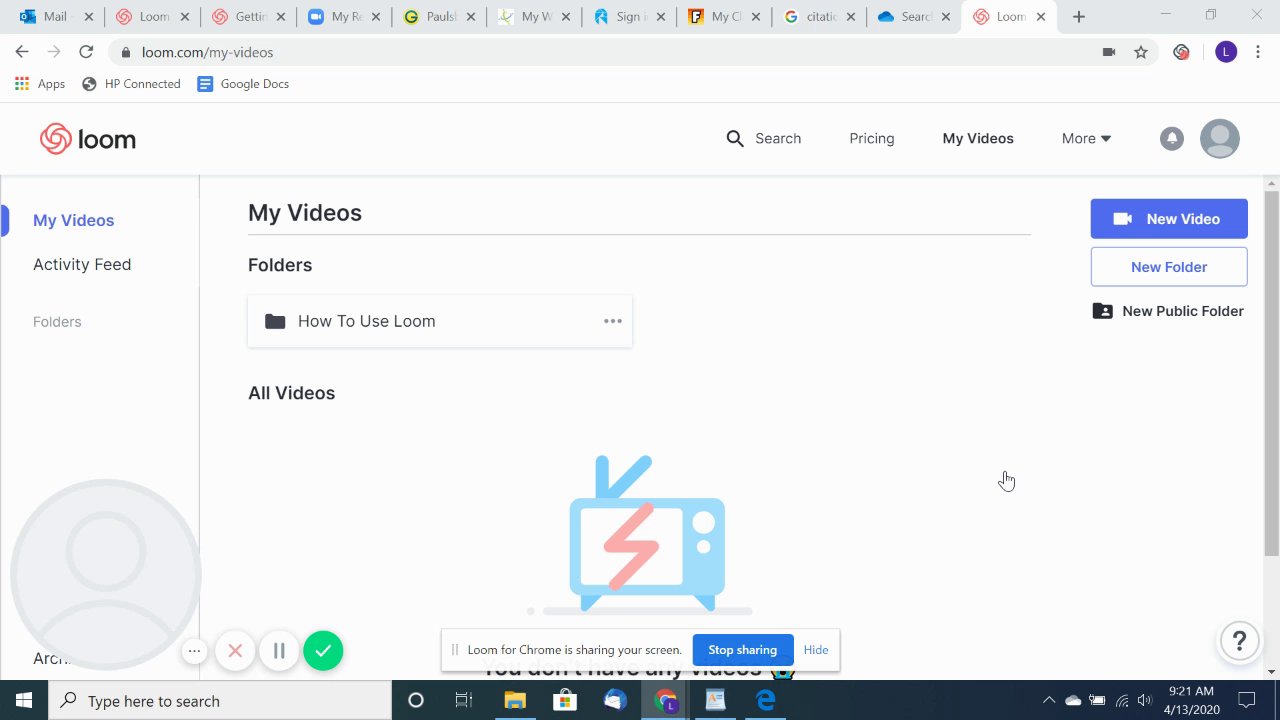The width and height of the screenshot is (1280, 720).
Task: Open the How To Use Loom folder
Action: pyautogui.click(x=440, y=321)
